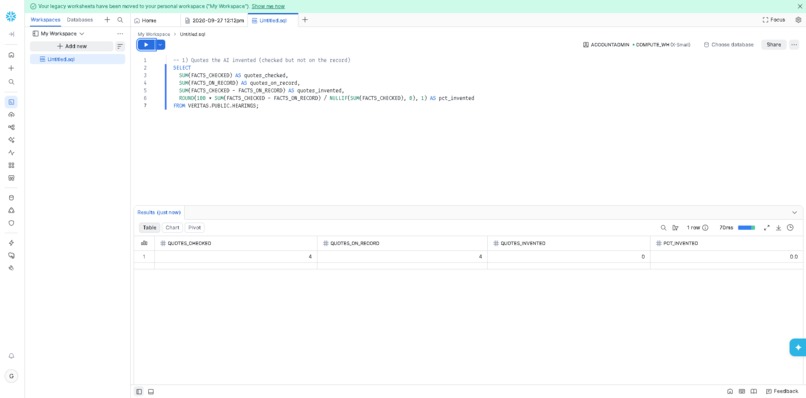Click the Create plus icon in the sidebar
Viewport: 806px width, 398px height.
coord(11,68)
